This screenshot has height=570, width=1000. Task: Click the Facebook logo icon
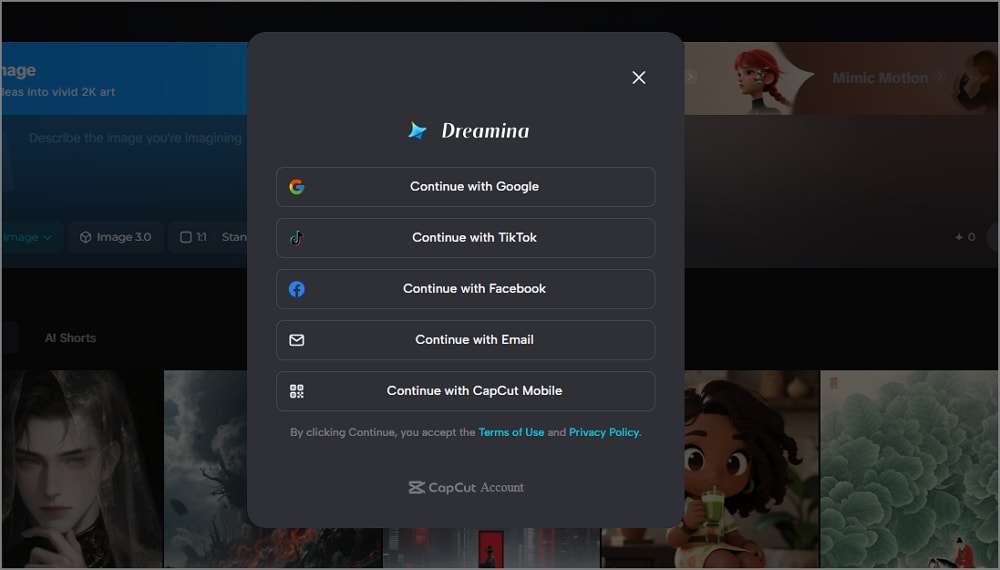click(297, 289)
